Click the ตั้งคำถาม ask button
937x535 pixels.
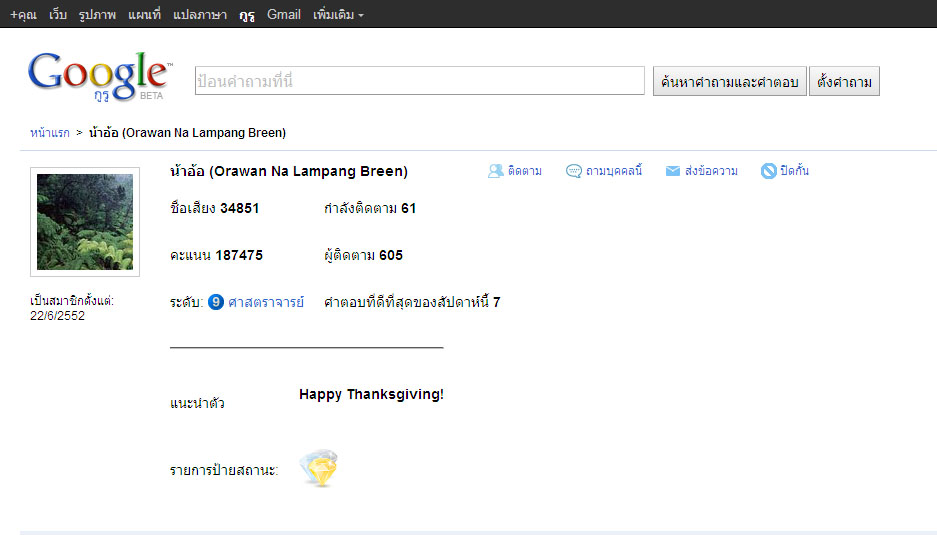844,81
